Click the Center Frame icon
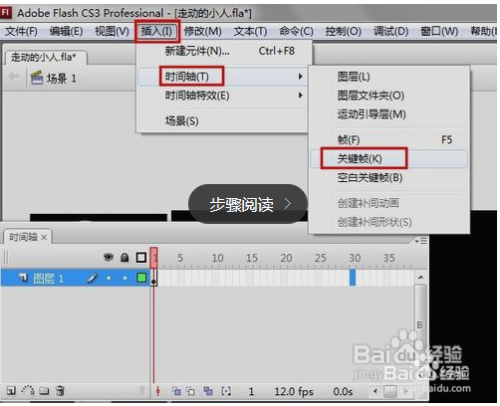This screenshot has width=500, height=406. [158, 391]
